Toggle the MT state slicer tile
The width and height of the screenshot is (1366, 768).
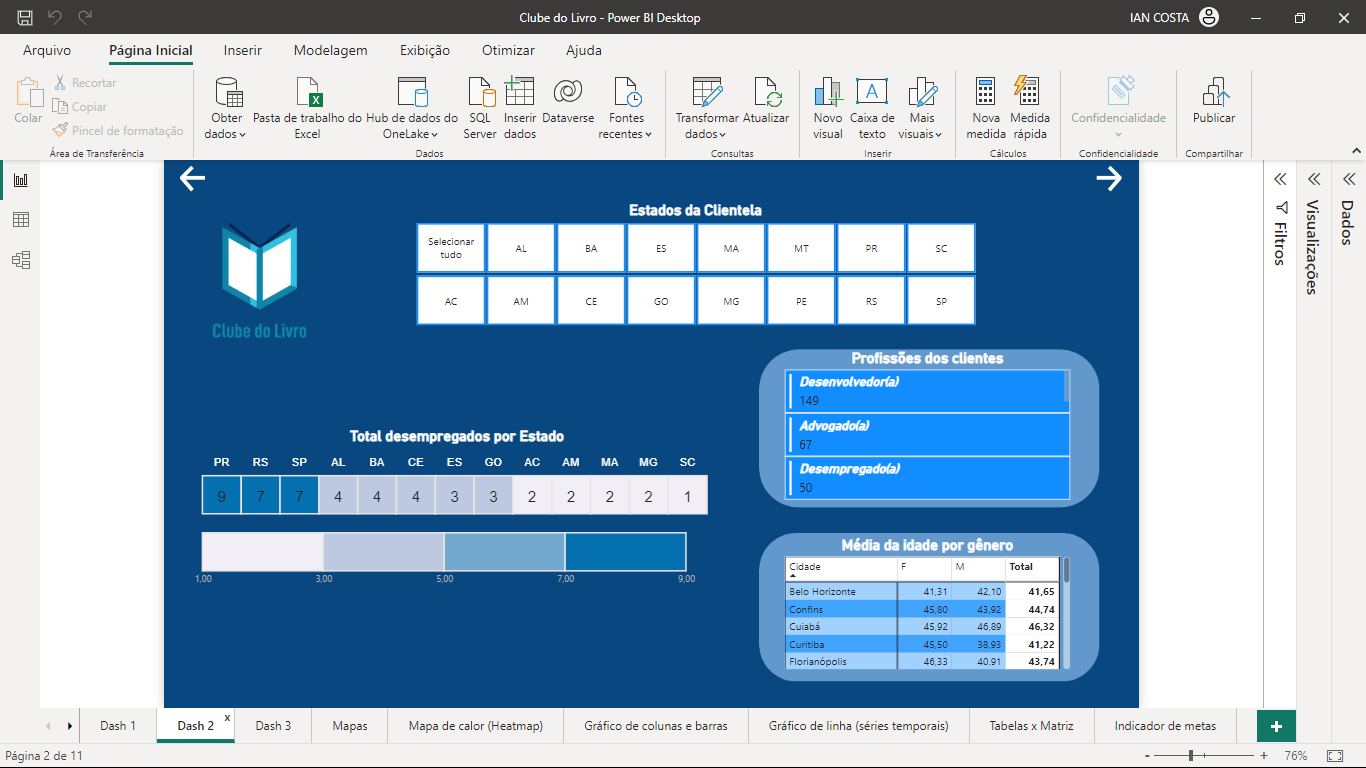tap(801, 248)
